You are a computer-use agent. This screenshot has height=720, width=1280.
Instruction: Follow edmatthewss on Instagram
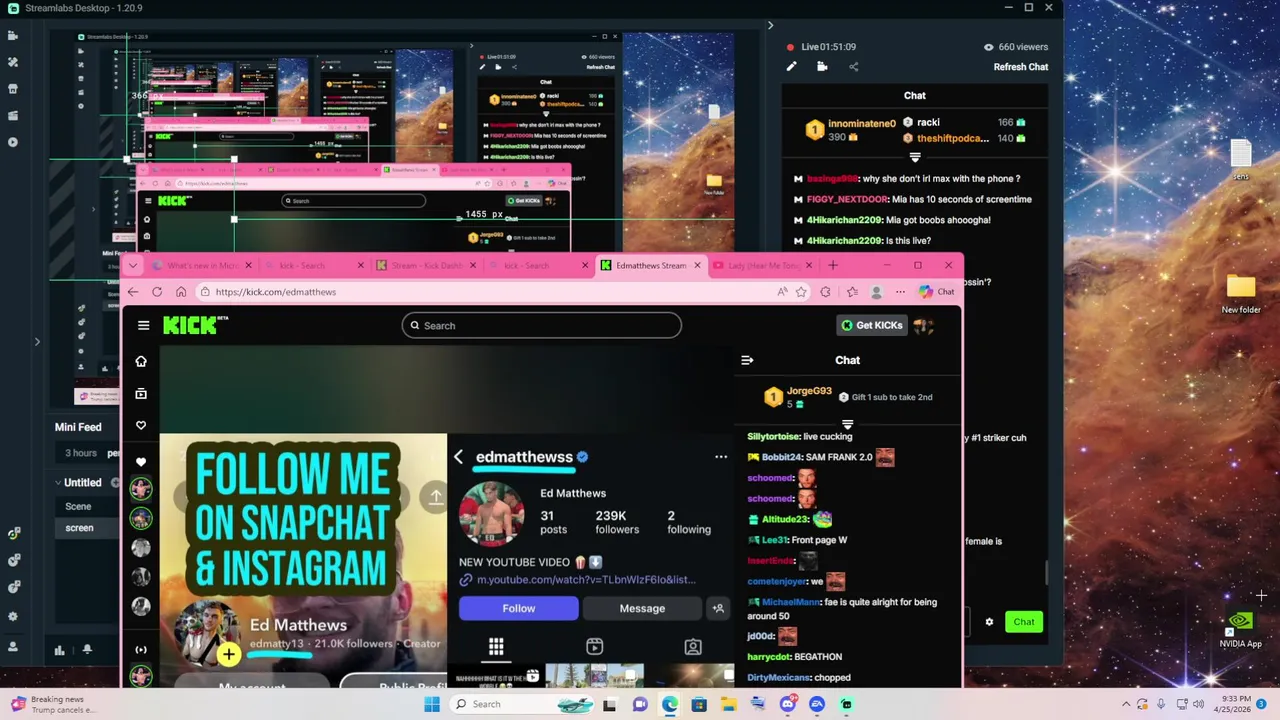(518, 608)
